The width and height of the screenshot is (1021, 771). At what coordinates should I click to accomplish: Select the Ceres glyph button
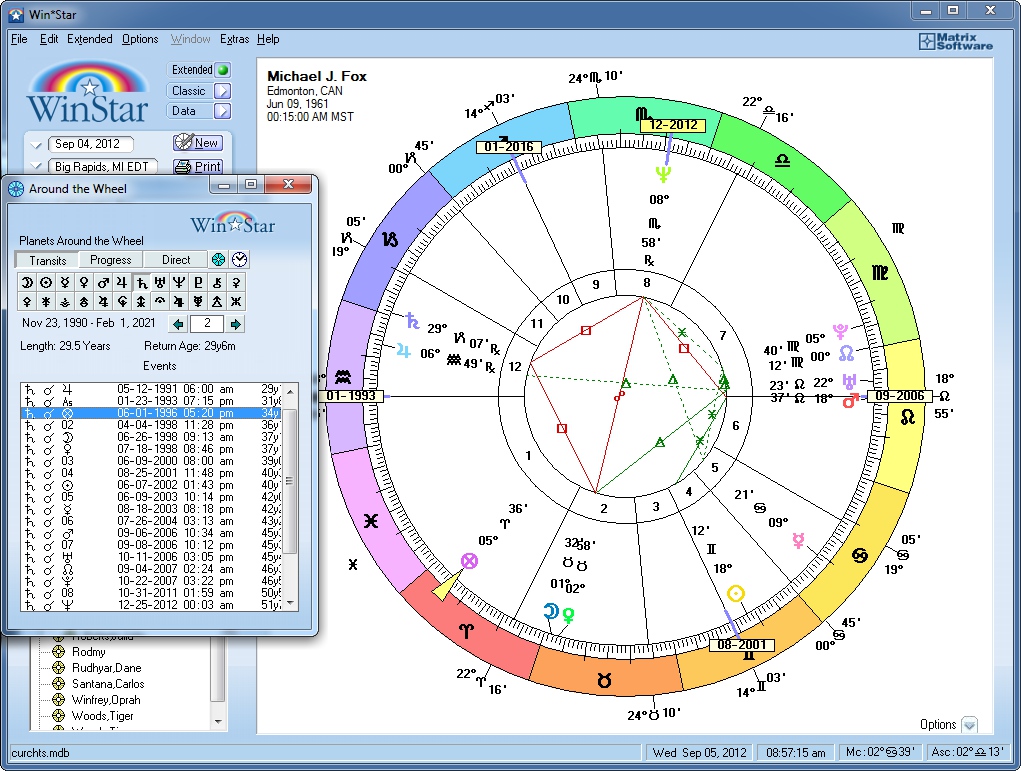click(x=236, y=282)
